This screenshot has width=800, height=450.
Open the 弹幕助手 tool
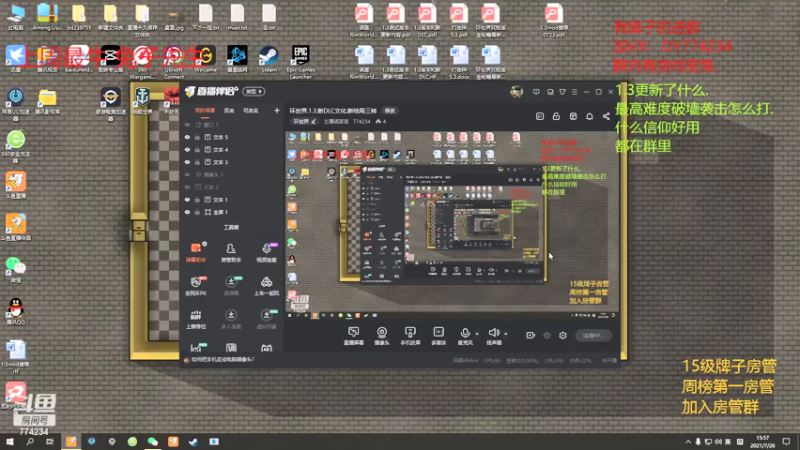tap(195, 253)
